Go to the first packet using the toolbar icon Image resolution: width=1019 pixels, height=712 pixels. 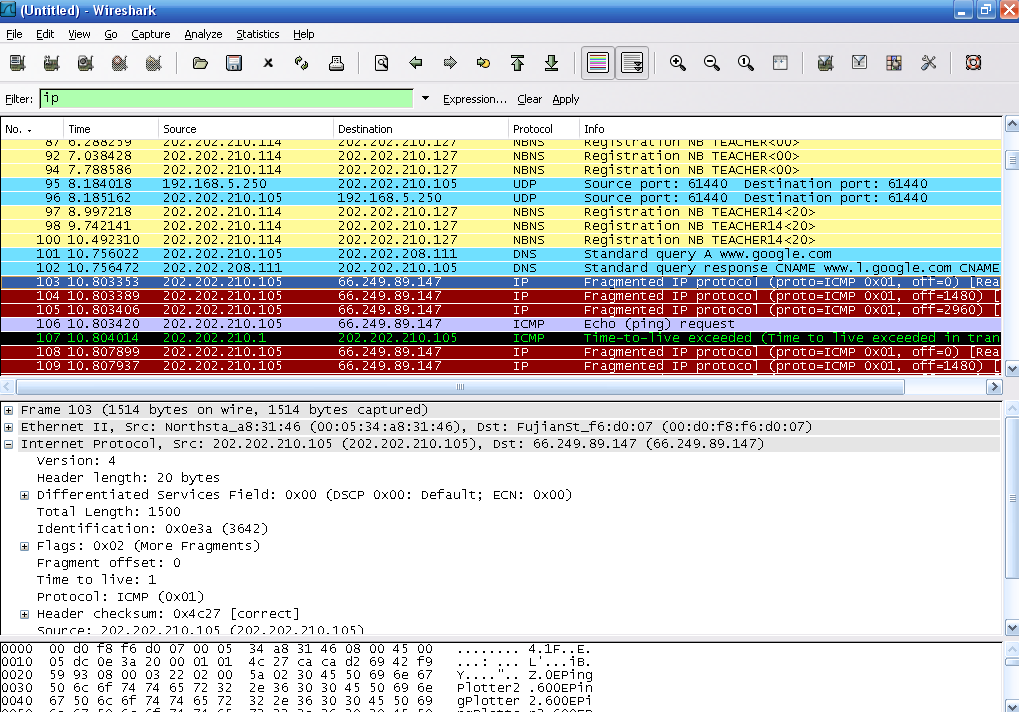point(517,62)
